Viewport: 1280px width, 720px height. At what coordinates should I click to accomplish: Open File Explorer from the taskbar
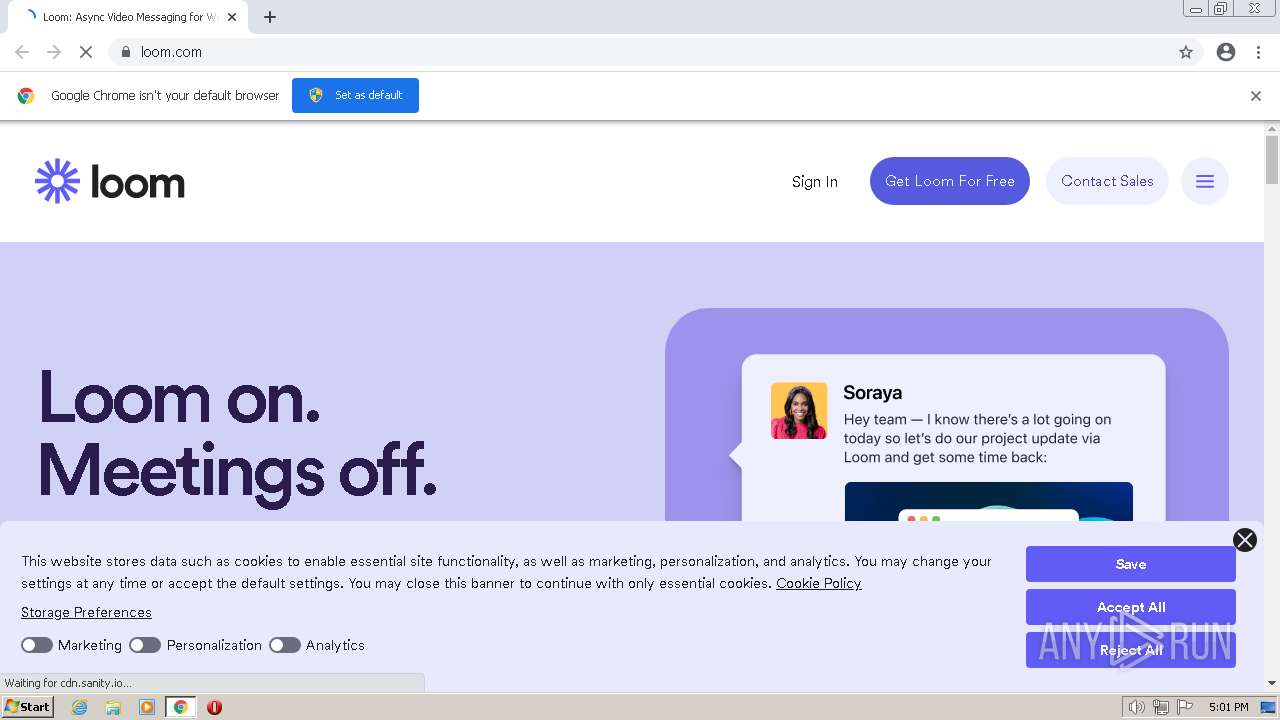pyautogui.click(x=113, y=707)
